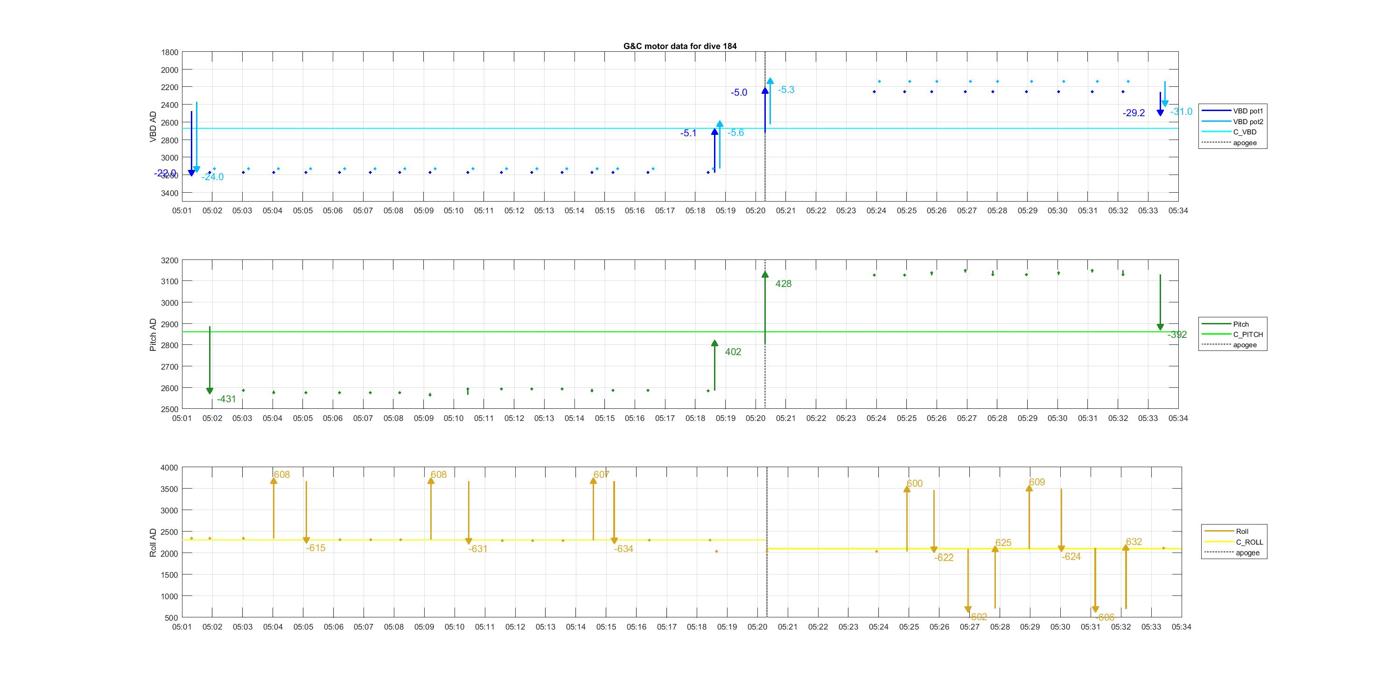Click the '-392' pitch arrow label

[1177, 335]
